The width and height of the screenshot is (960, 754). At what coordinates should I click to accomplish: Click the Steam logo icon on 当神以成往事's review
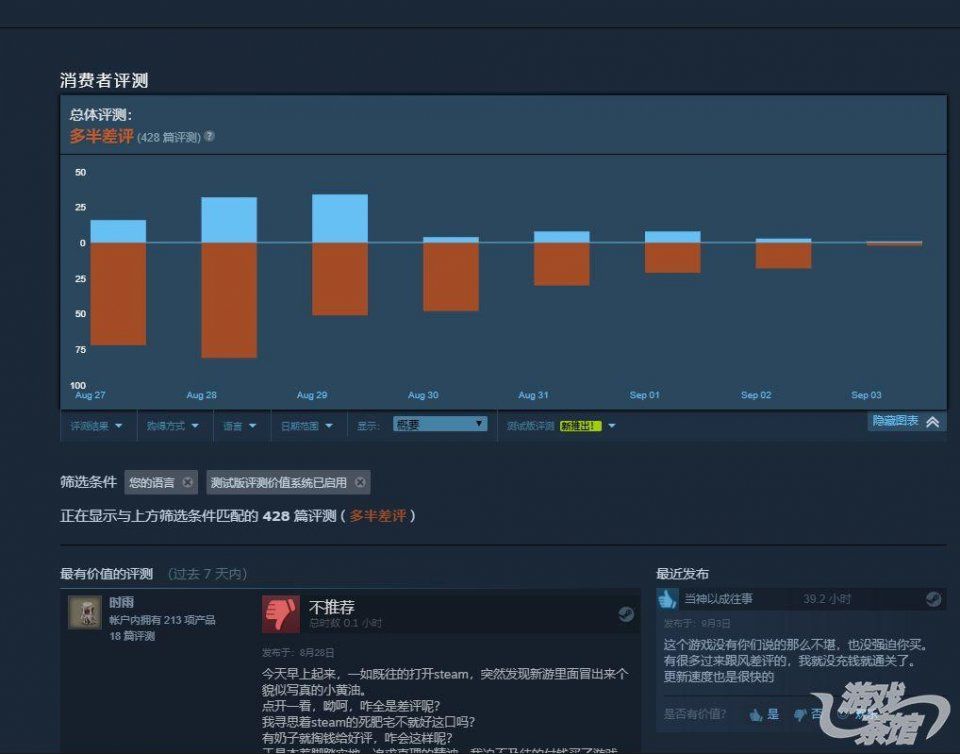(933, 599)
